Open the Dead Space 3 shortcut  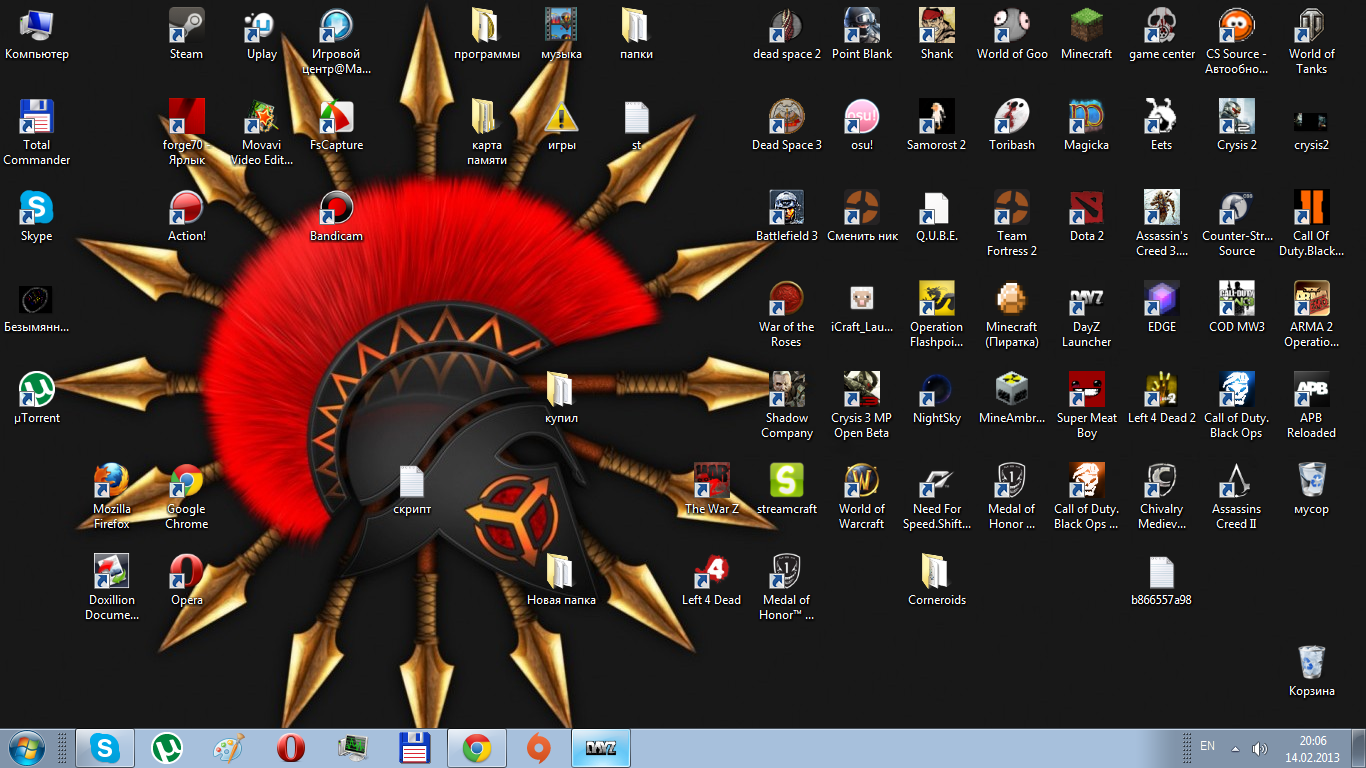coord(787,126)
